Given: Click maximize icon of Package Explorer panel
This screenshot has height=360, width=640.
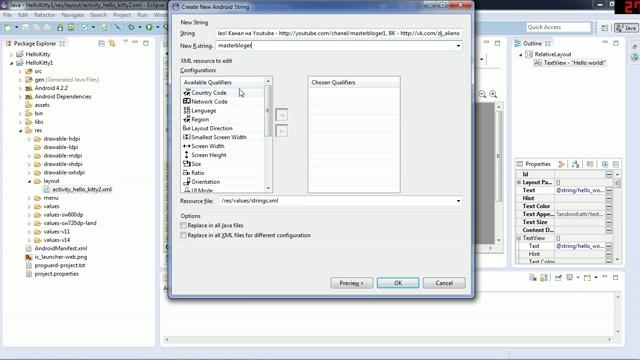Looking at the screenshot, I should (146, 43).
